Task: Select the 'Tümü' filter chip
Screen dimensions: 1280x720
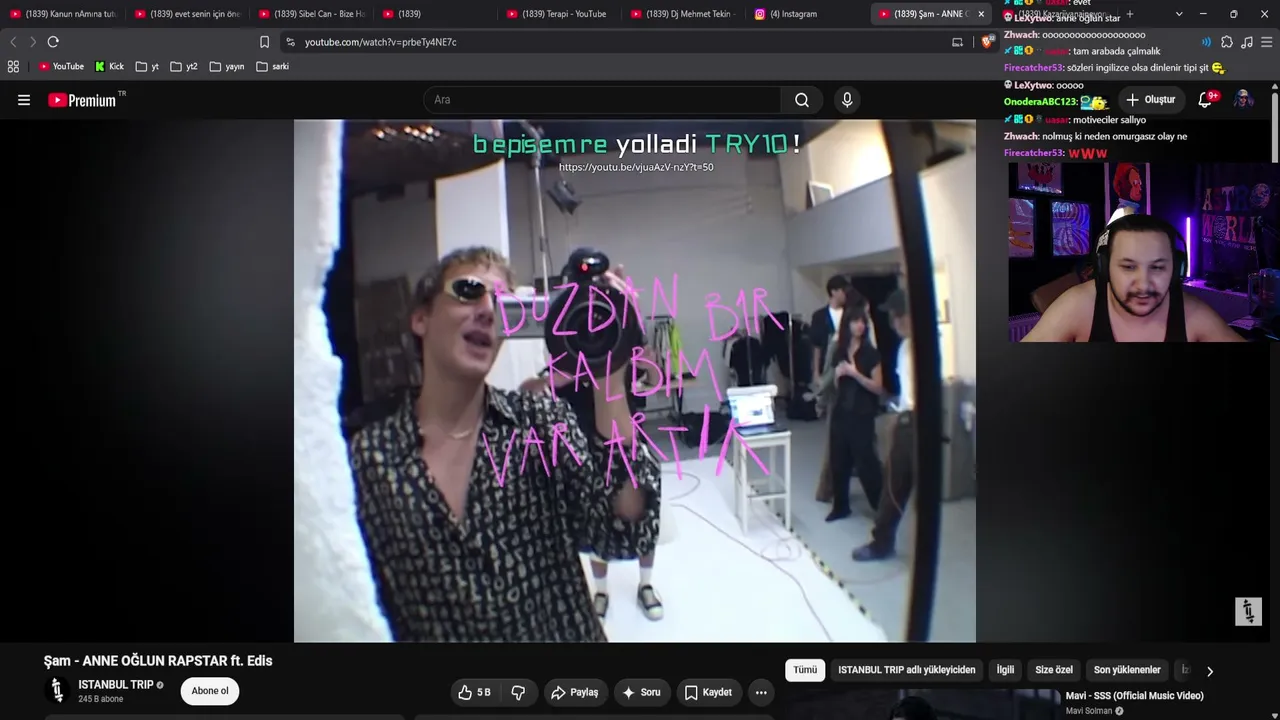Action: click(805, 670)
